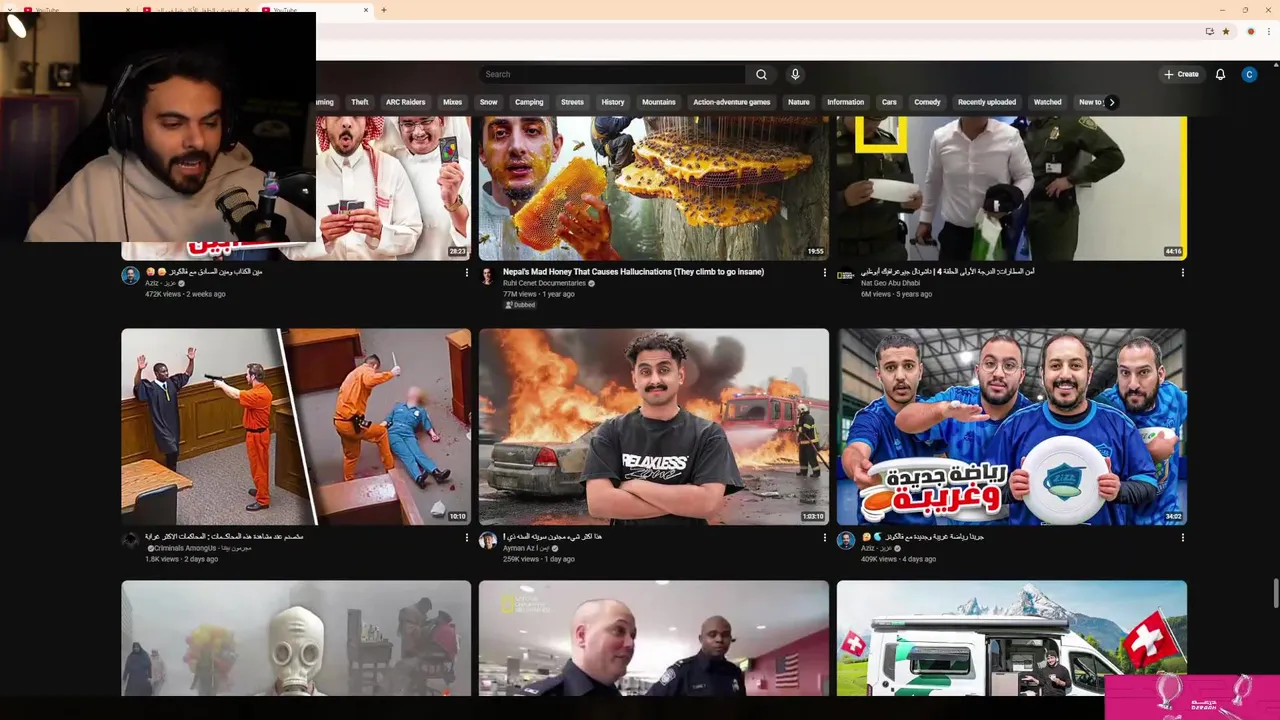Click Ayman Az channel avatar
Image resolution: width=1280 pixels, height=720 pixels.
tap(488, 540)
